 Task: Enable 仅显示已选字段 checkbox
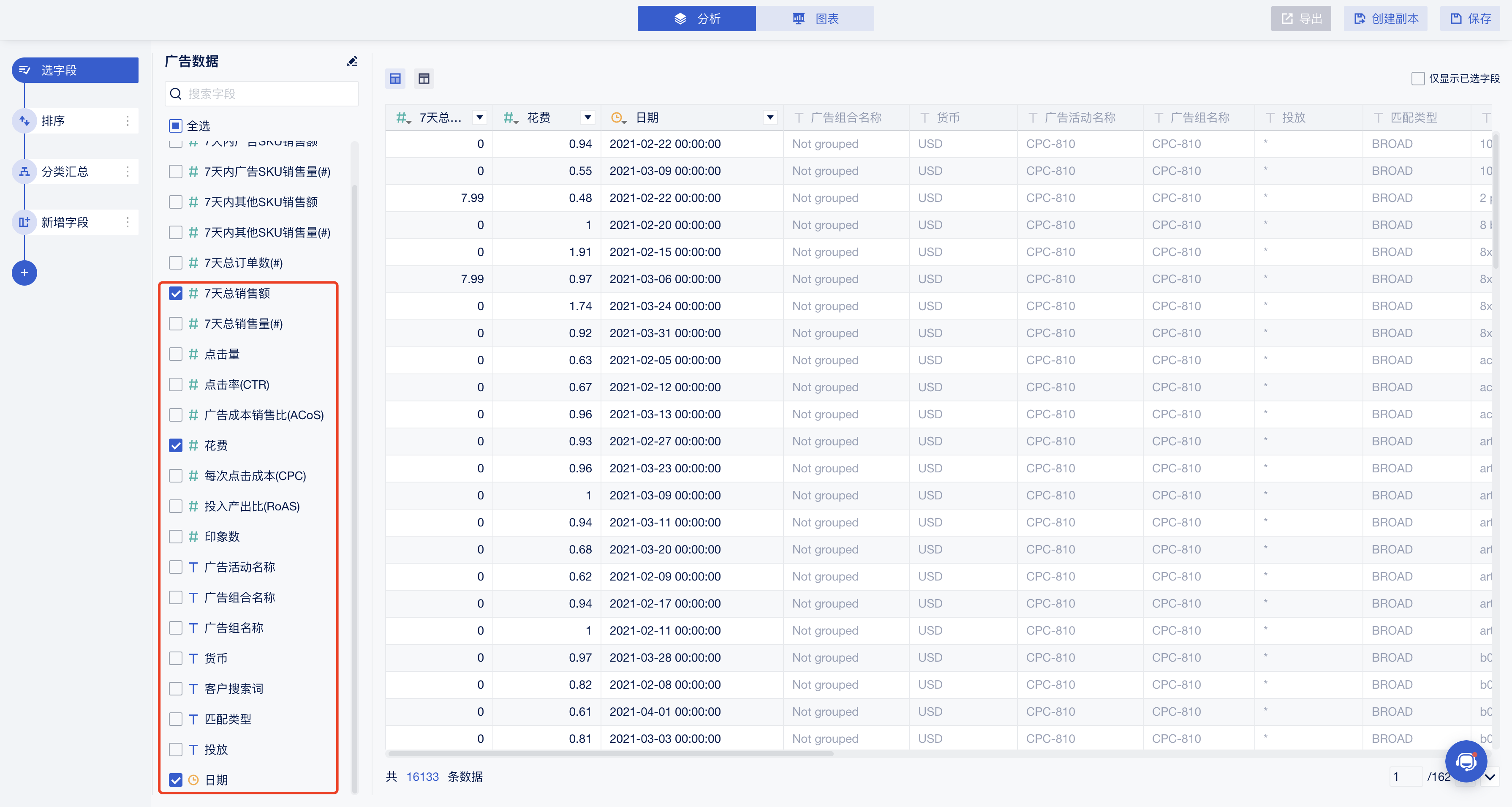point(1417,78)
